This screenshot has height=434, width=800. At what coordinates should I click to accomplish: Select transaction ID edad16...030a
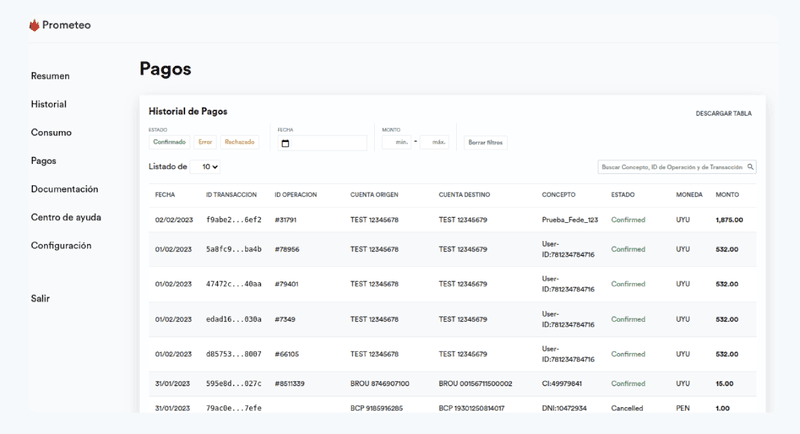point(234,319)
